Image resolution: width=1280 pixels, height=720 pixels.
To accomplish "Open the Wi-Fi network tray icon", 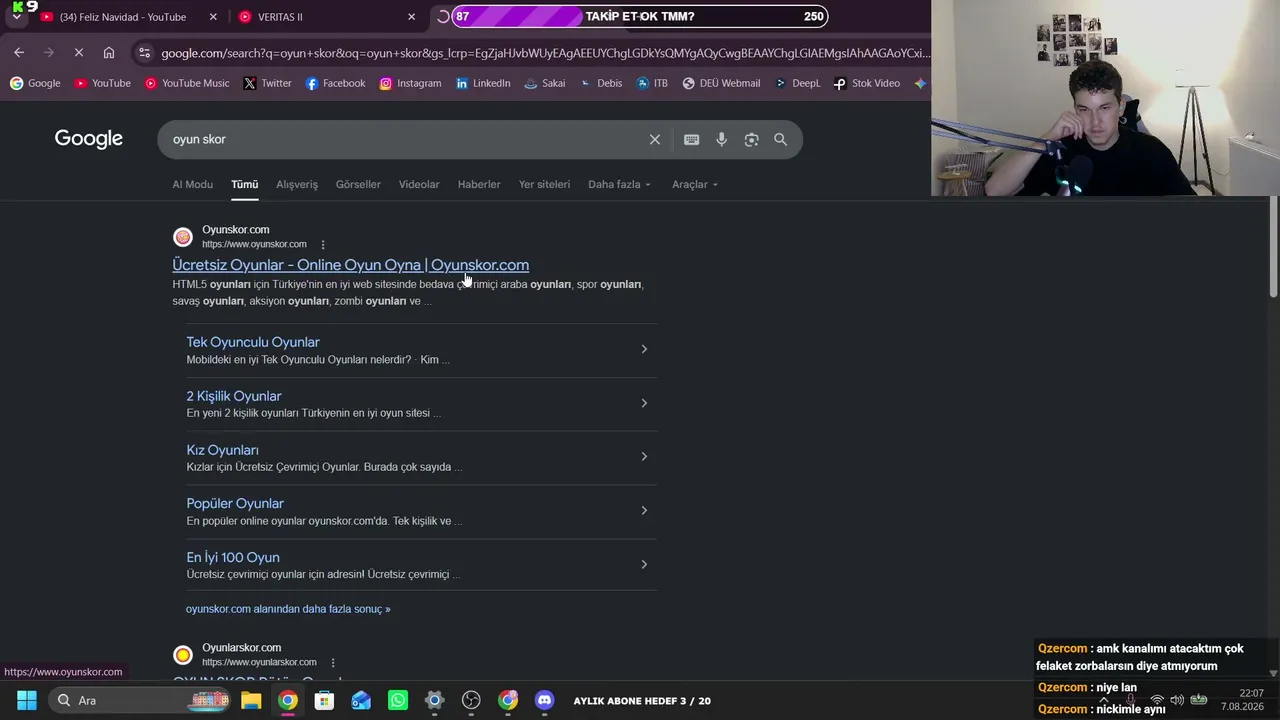I will tap(1157, 700).
